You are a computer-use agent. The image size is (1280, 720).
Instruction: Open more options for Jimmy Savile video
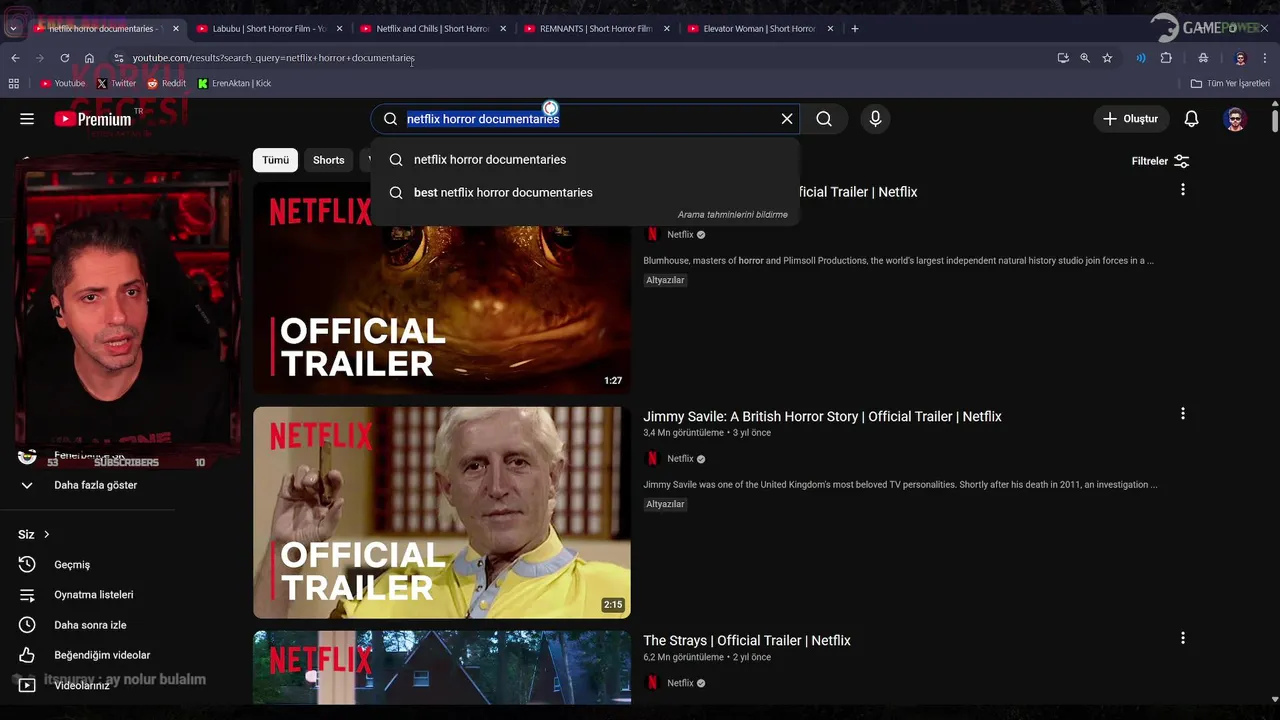click(1183, 413)
